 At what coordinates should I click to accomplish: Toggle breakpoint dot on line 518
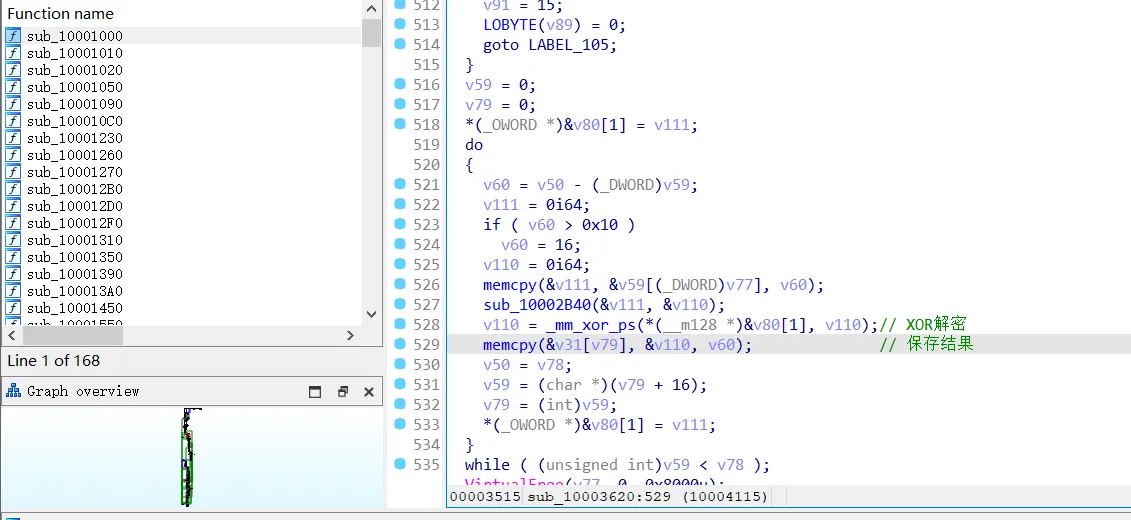click(400, 125)
